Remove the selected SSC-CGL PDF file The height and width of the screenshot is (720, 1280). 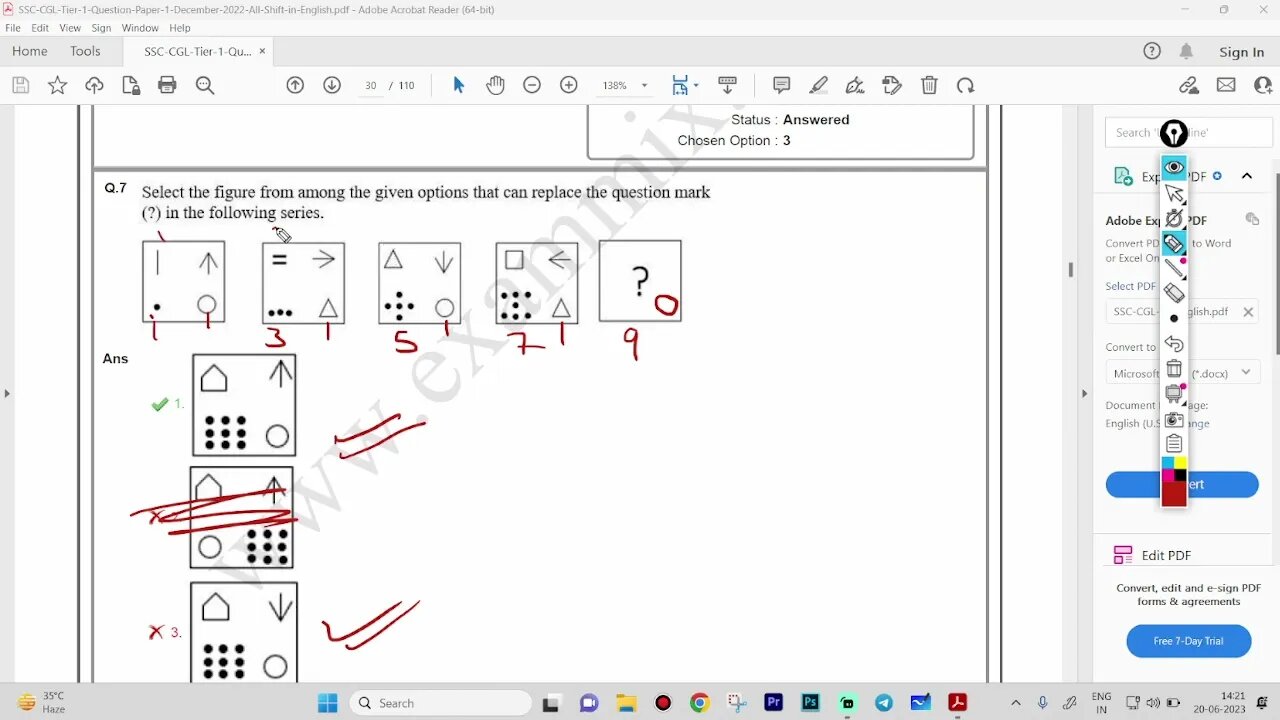pyautogui.click(x=1248, y=312)
